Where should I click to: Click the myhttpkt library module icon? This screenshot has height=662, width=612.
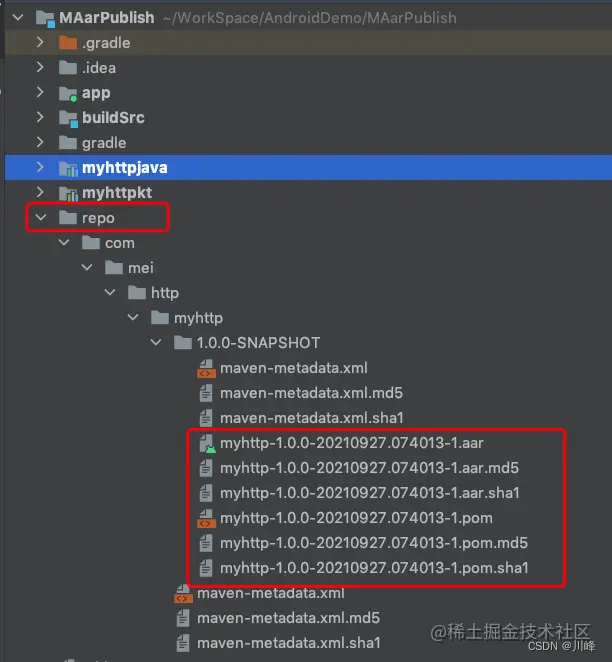point(68,193)
